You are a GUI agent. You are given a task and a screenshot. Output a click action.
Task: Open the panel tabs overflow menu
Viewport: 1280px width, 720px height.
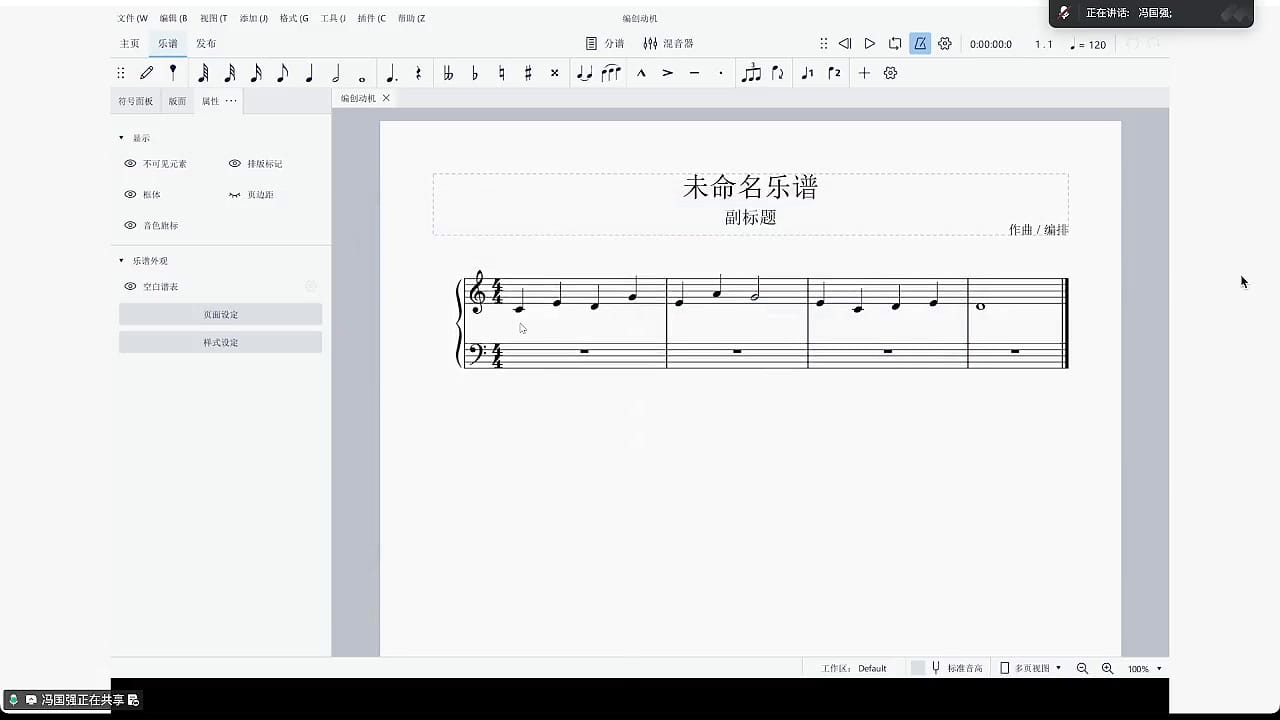tap(231, 100)
